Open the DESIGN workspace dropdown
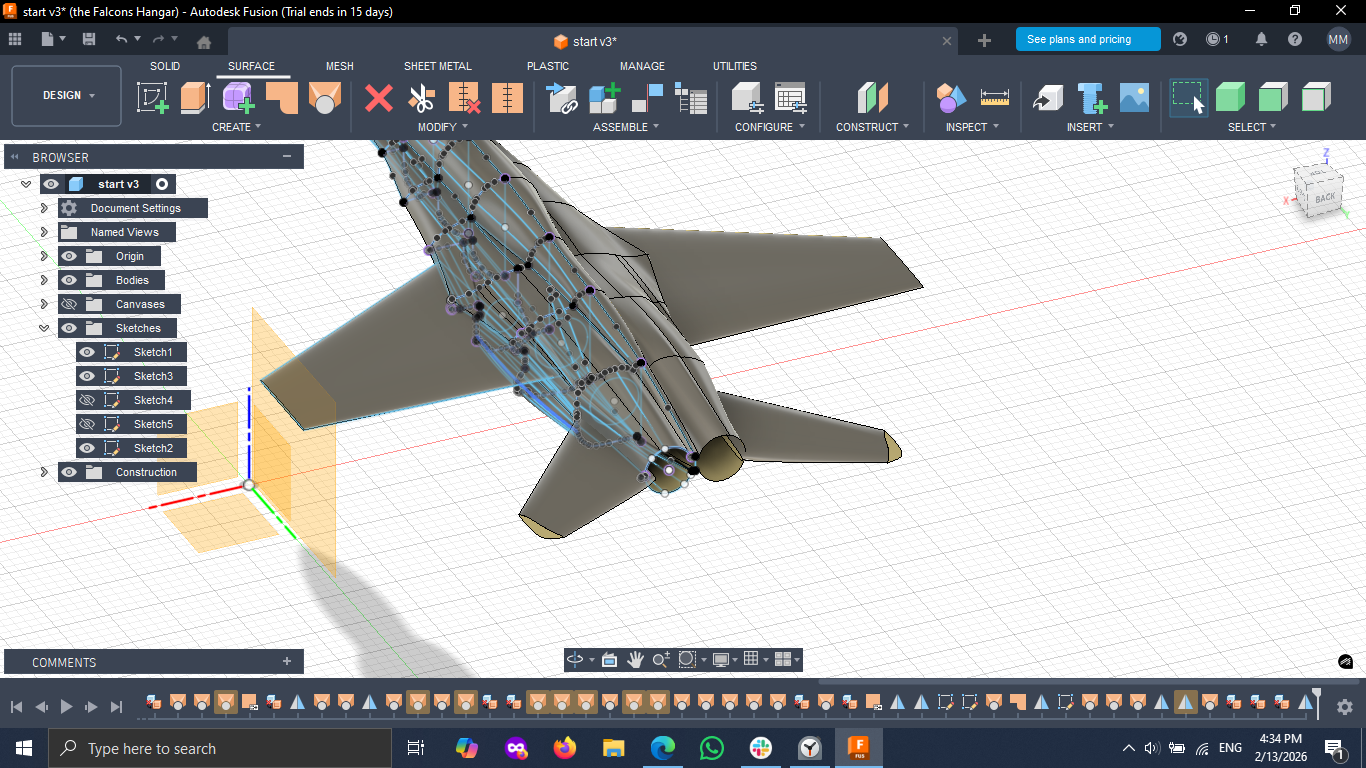The image size is (1366, 768). [67, 96]
